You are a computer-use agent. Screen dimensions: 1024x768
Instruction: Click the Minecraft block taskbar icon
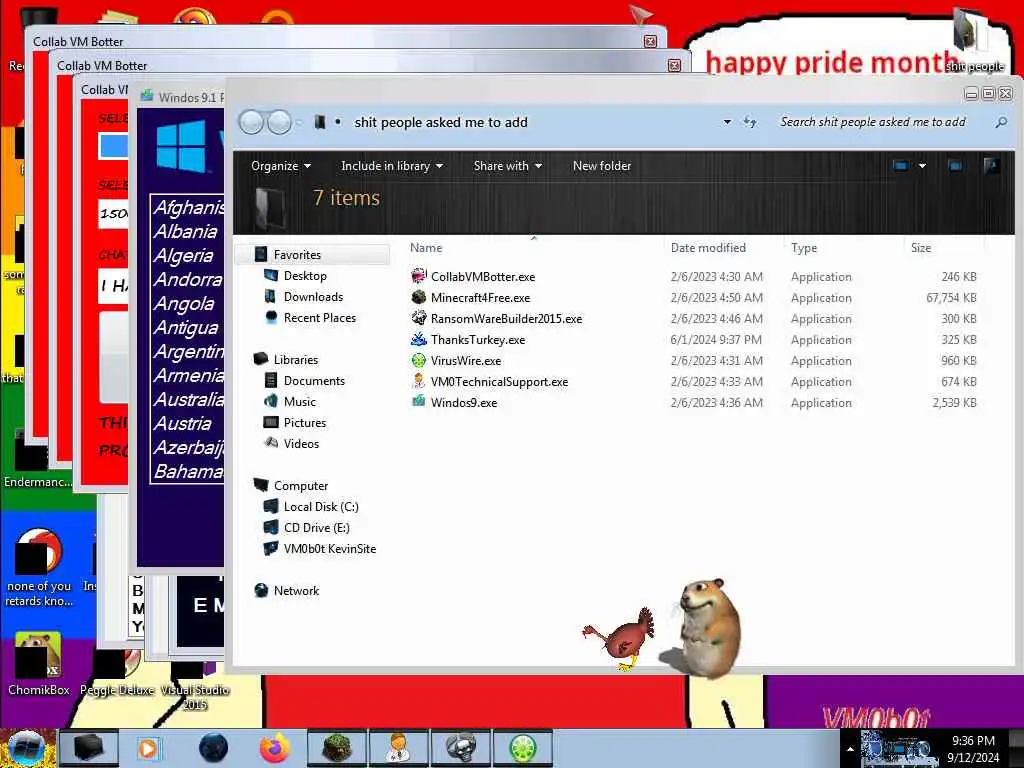(337, 748)
